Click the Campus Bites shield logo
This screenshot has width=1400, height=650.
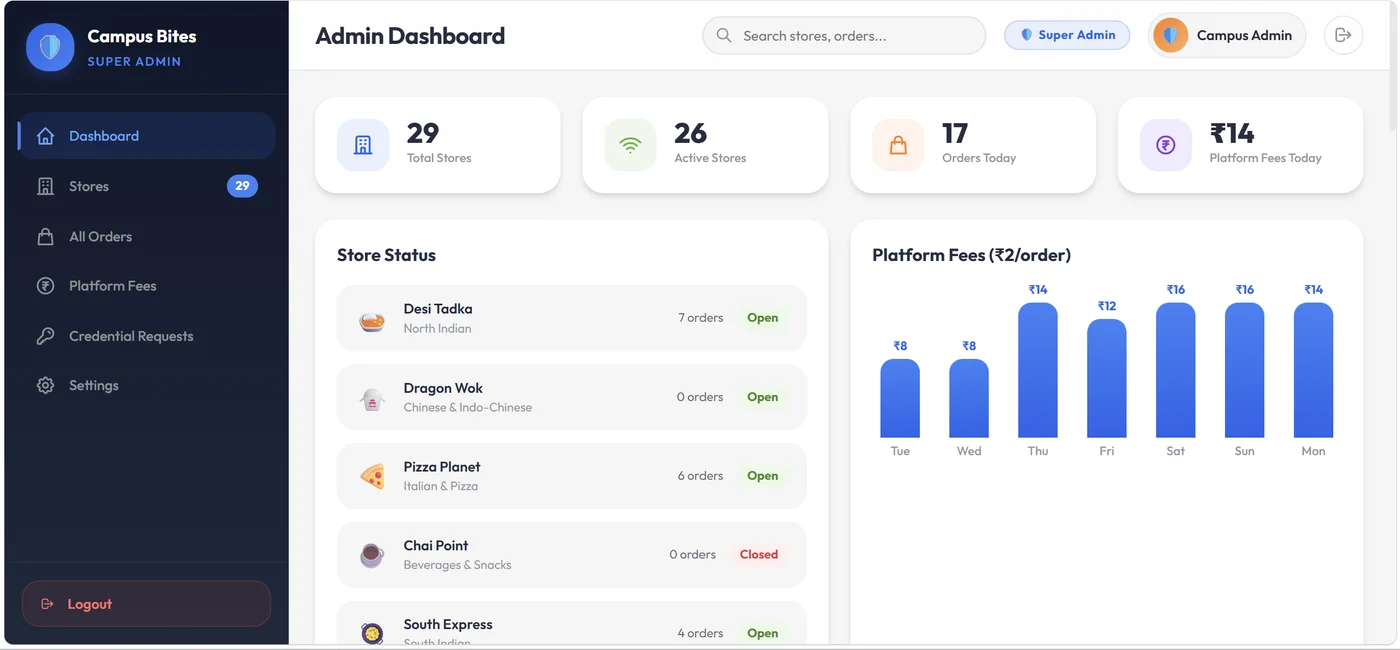click(x=50, y=47)
